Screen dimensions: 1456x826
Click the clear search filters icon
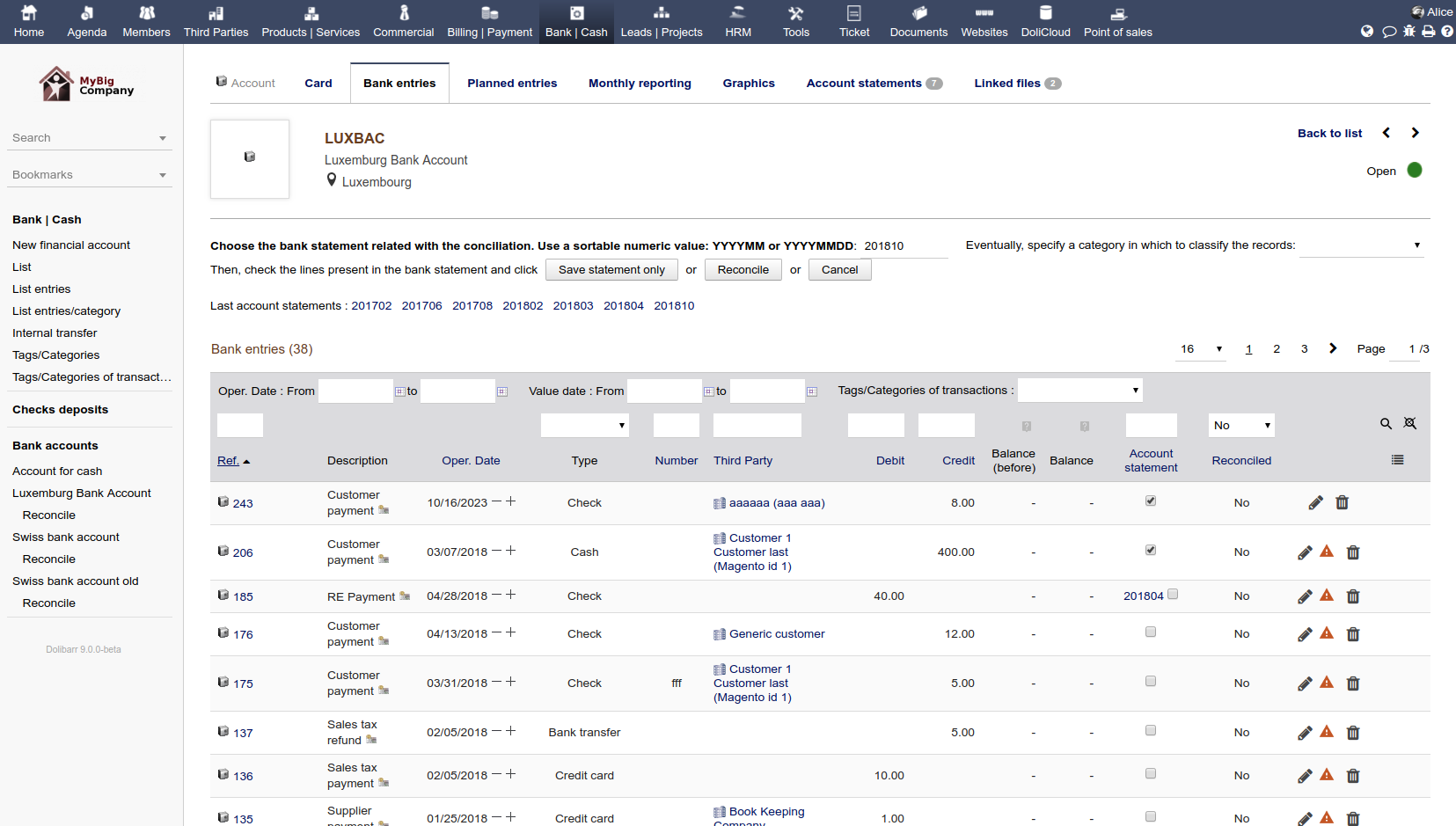click(1409, 424)
